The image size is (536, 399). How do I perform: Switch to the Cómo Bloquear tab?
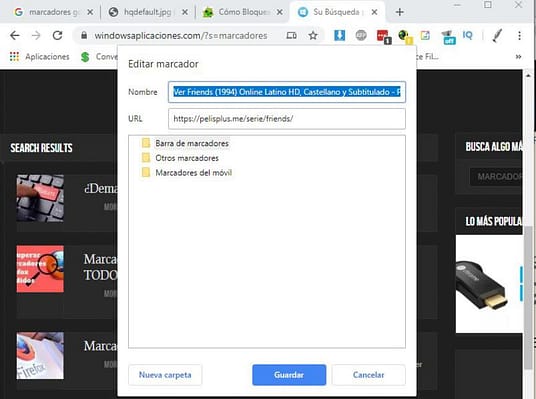[236, 12]
